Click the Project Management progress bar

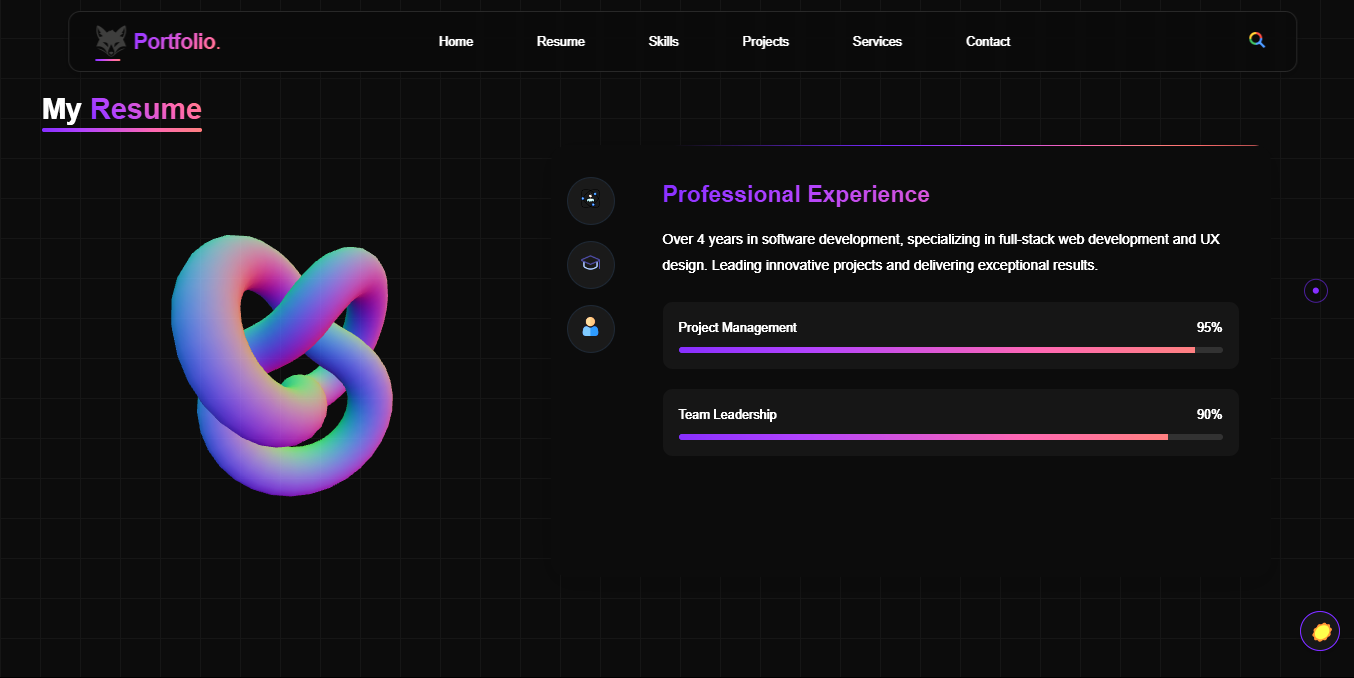coord(949,350)
